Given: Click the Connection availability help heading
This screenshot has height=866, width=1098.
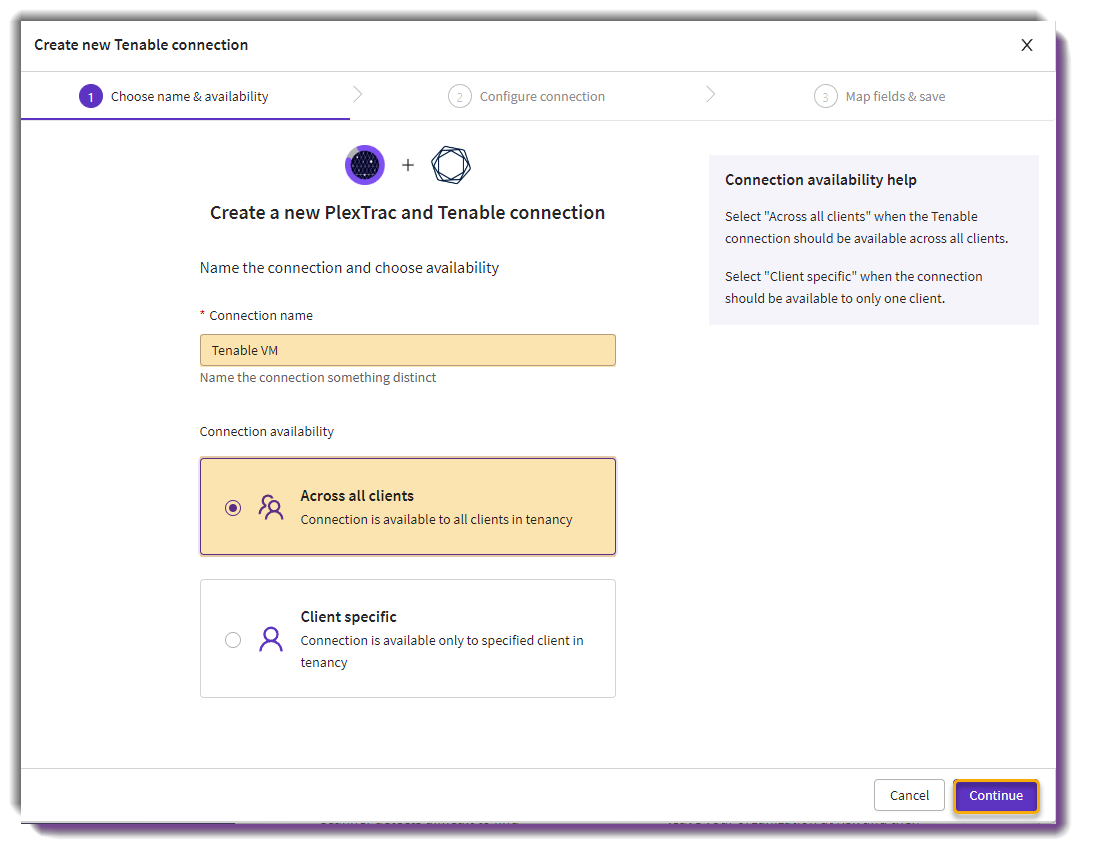Looking at the screenshot, I should pyautogui.click(x=821, y=180).
